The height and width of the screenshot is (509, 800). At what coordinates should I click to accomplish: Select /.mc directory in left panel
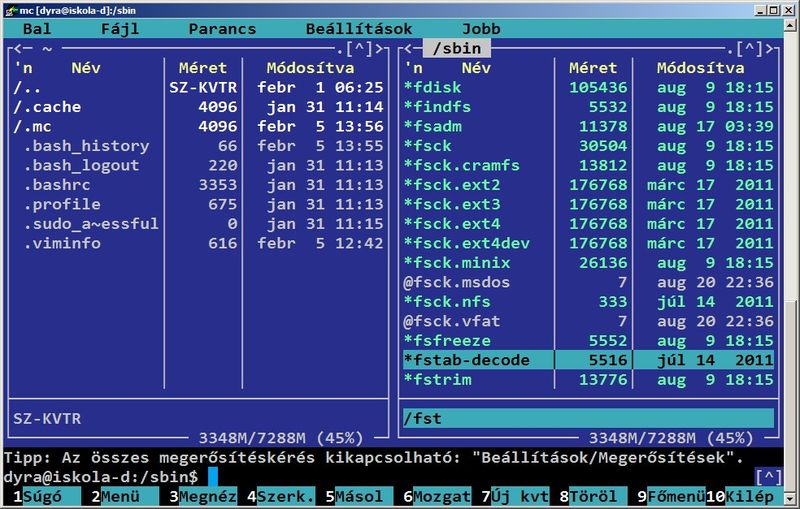[198, 126]
